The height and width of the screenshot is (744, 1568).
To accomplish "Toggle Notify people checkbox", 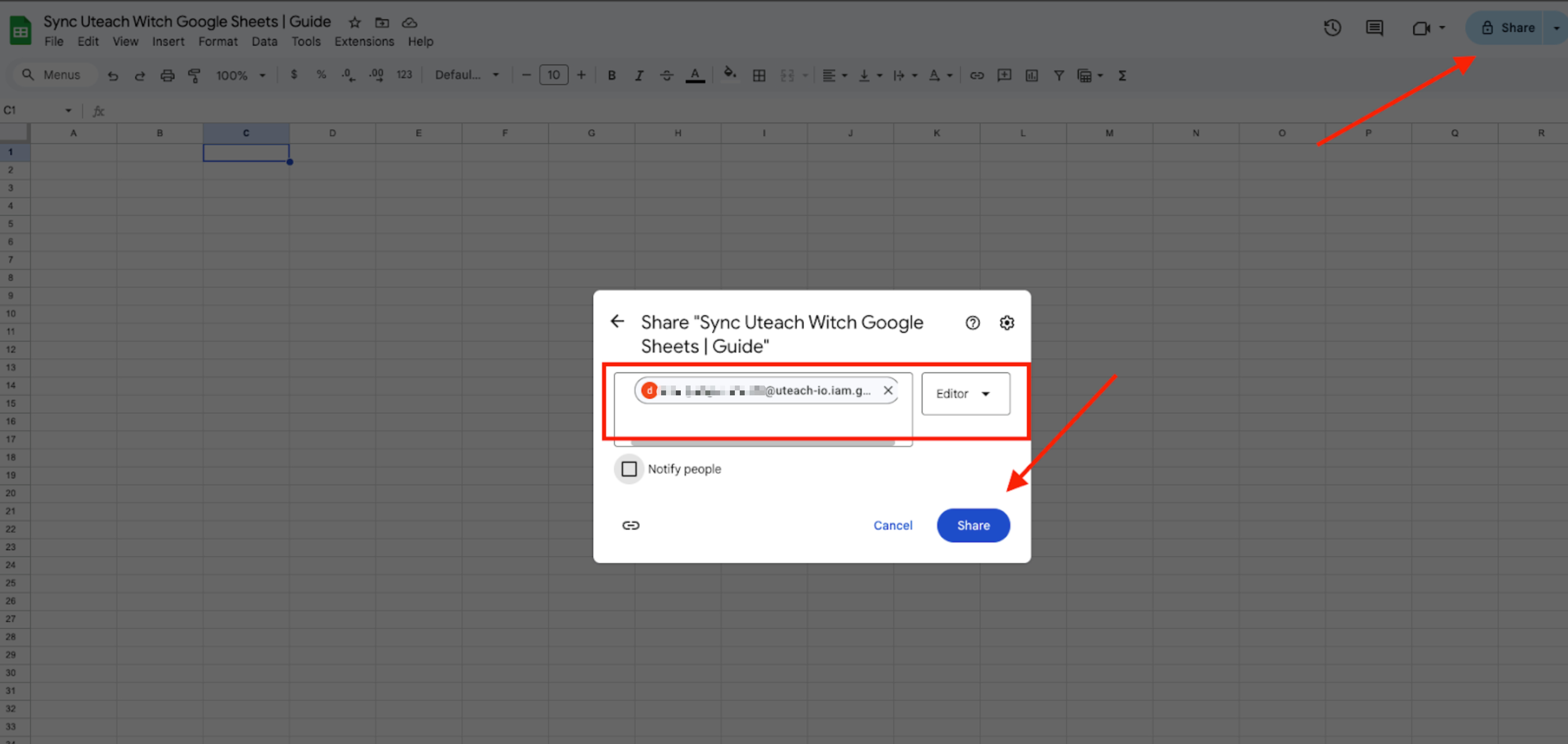I will tap(629, 469).
